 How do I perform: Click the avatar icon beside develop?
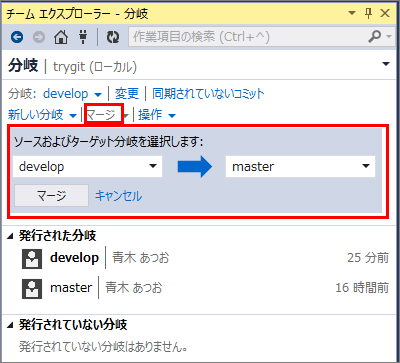click(x=32, y=259)
